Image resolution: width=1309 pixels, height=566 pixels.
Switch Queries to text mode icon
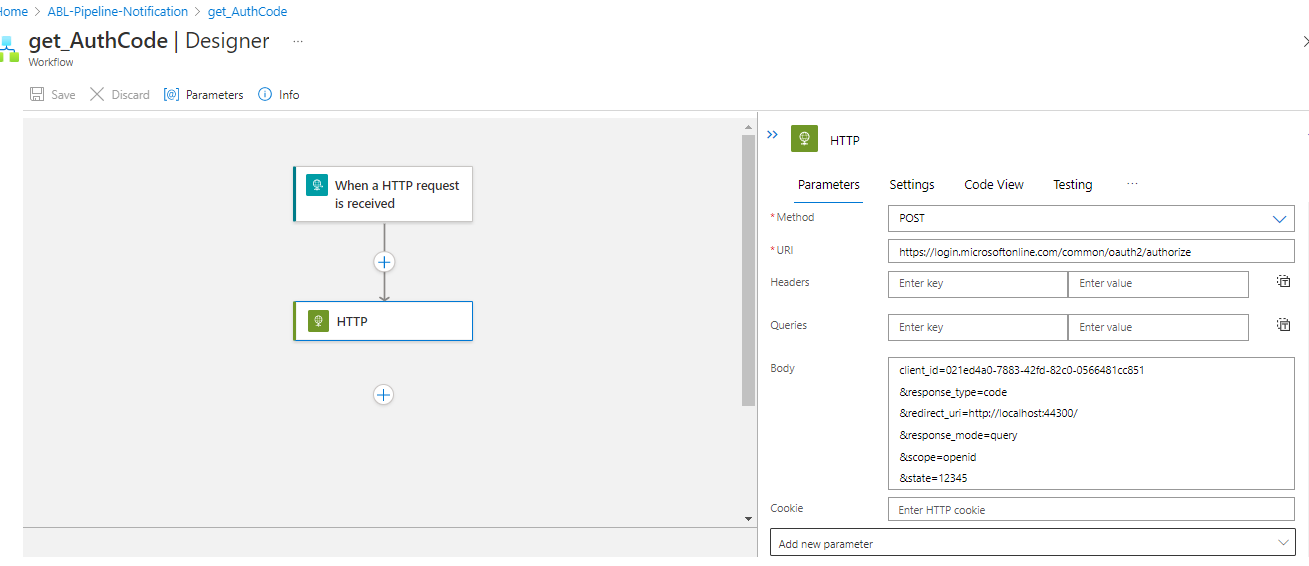pyautogui.click(x=1283, y=325)
